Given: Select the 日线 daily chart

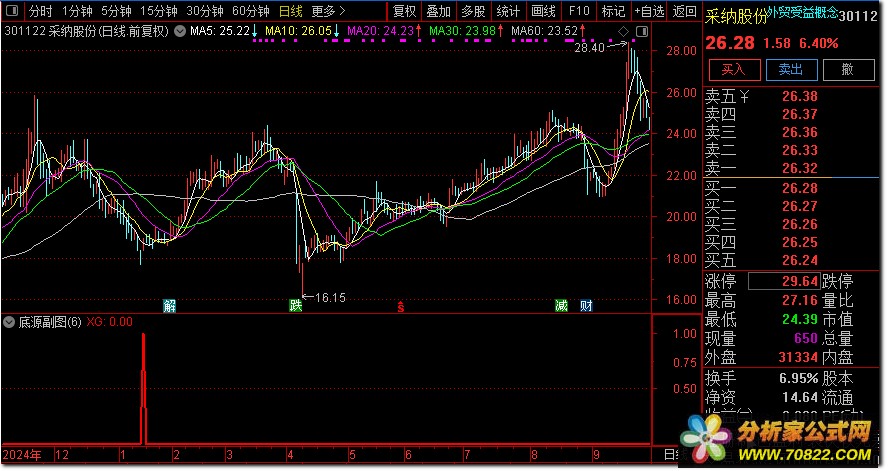Looking at the screenshot, I should [x=291, y=11].
